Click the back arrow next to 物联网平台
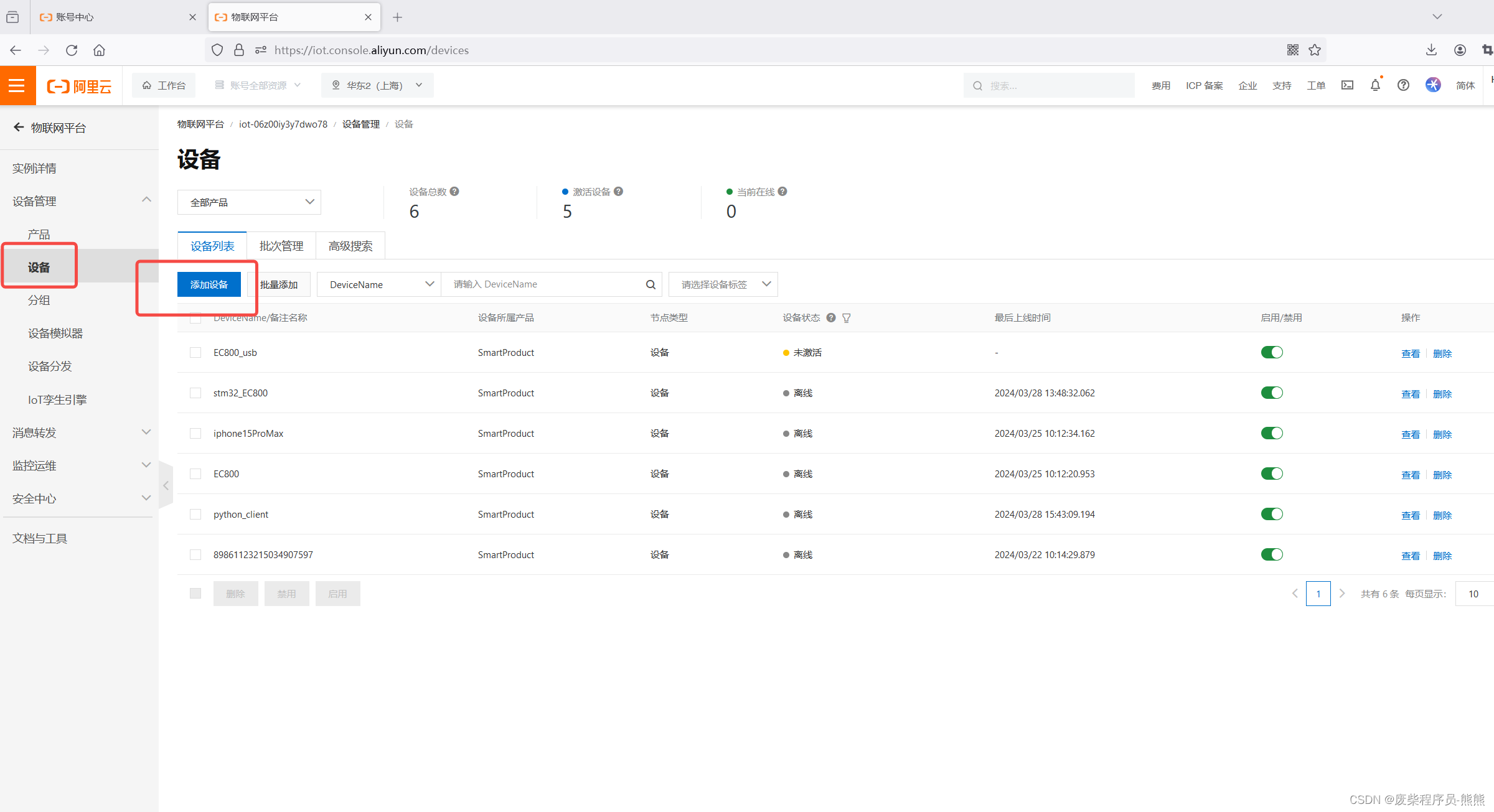The image size is (1494, 812). (18, 128)
